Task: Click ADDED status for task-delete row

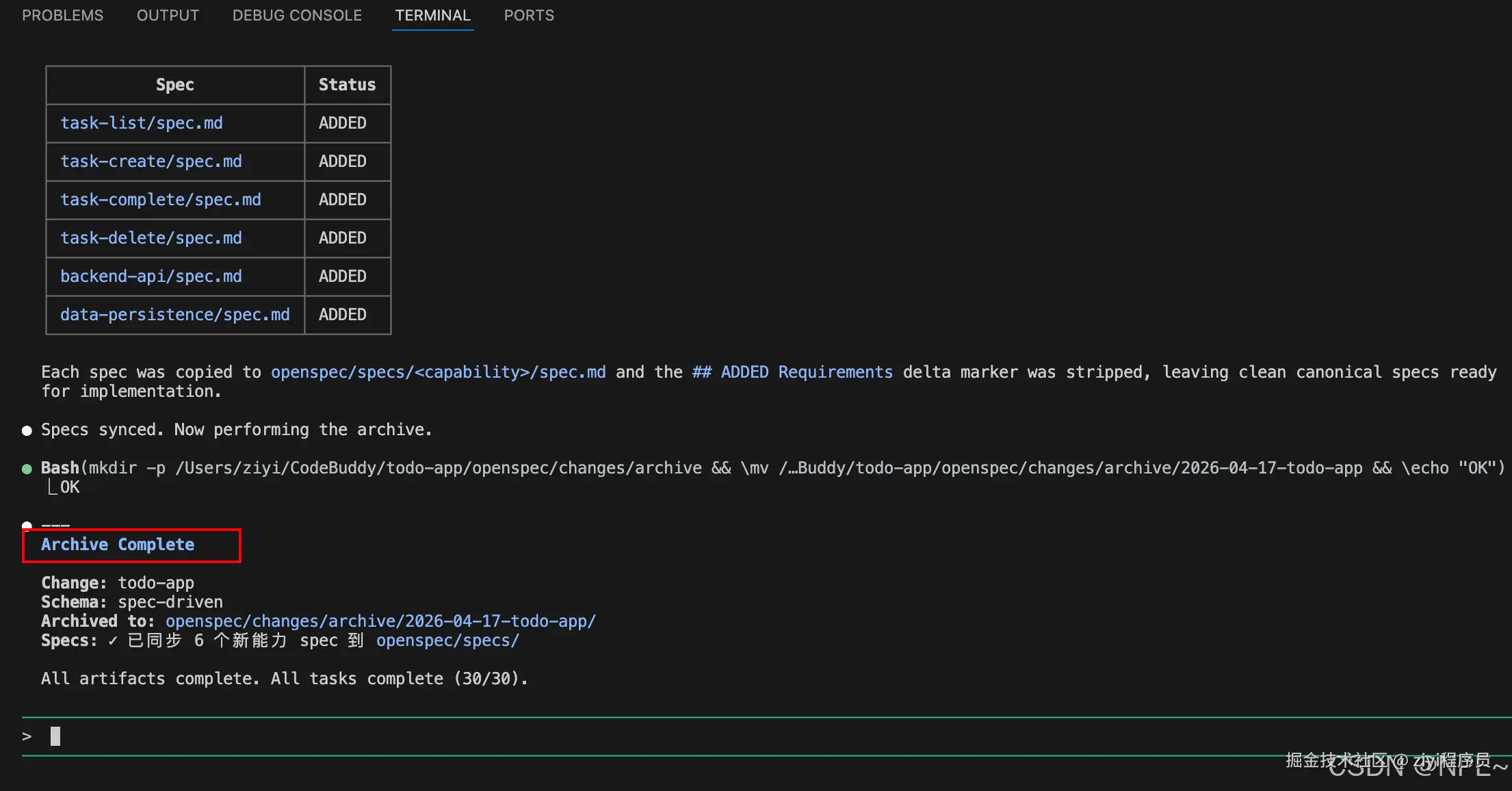Action: coord(343,238)
